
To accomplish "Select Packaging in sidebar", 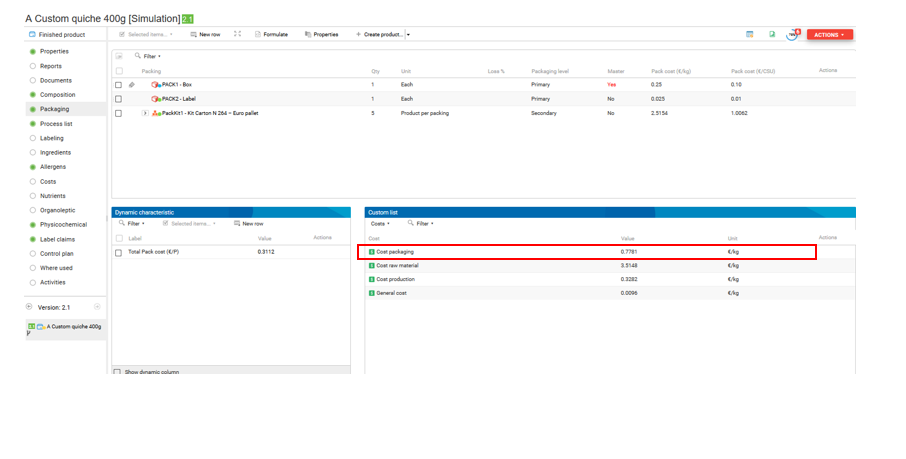I will click(x=54, y=109).
